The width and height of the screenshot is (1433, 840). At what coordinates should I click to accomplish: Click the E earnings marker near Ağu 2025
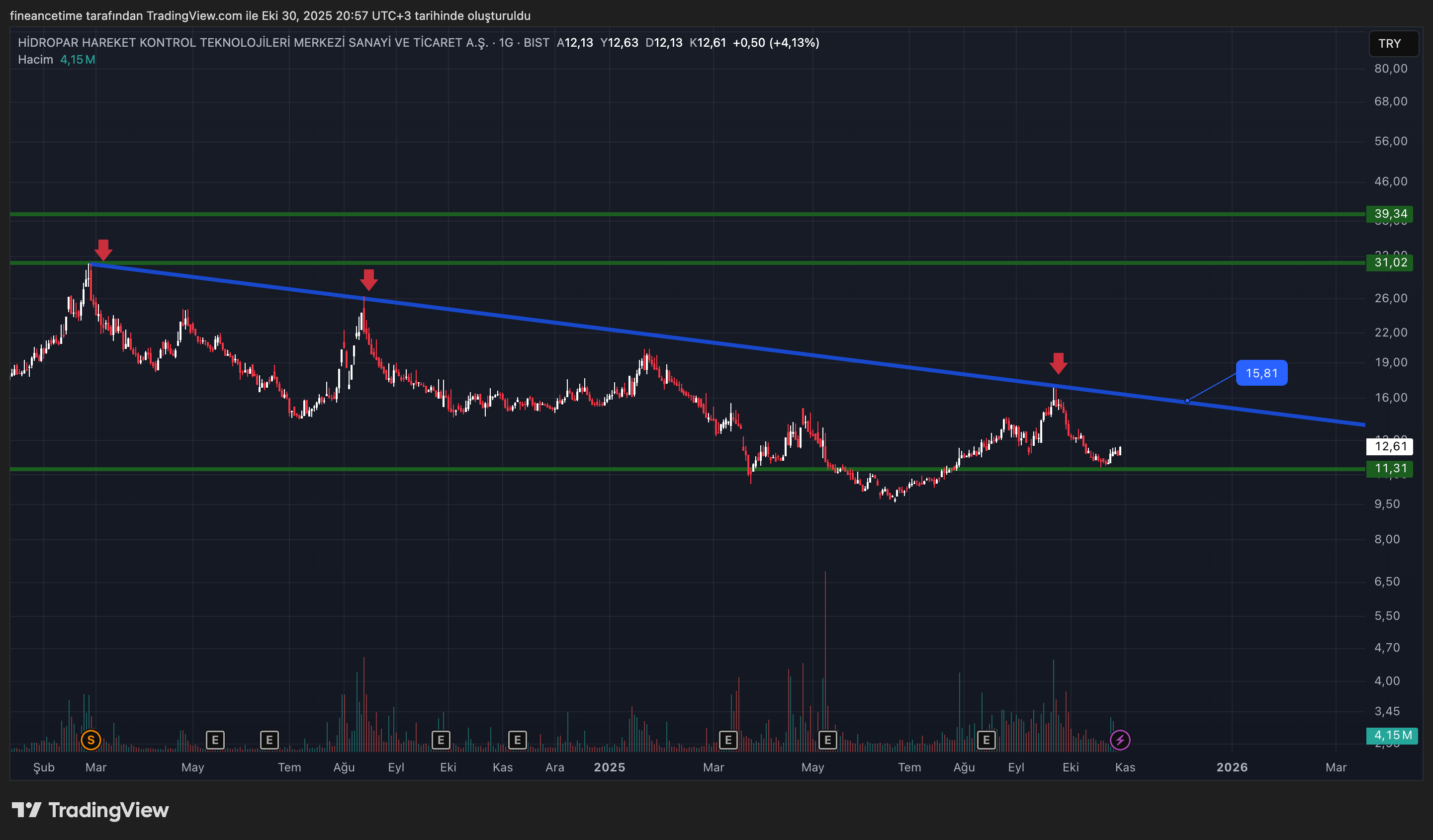pos(986,740)
